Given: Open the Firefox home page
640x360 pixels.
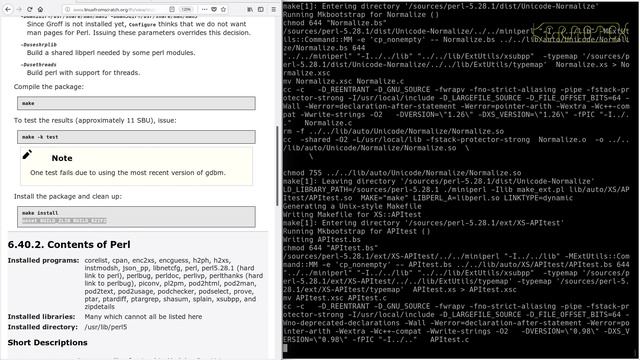Looking at the screenshot, I should (x=40, y=9).
